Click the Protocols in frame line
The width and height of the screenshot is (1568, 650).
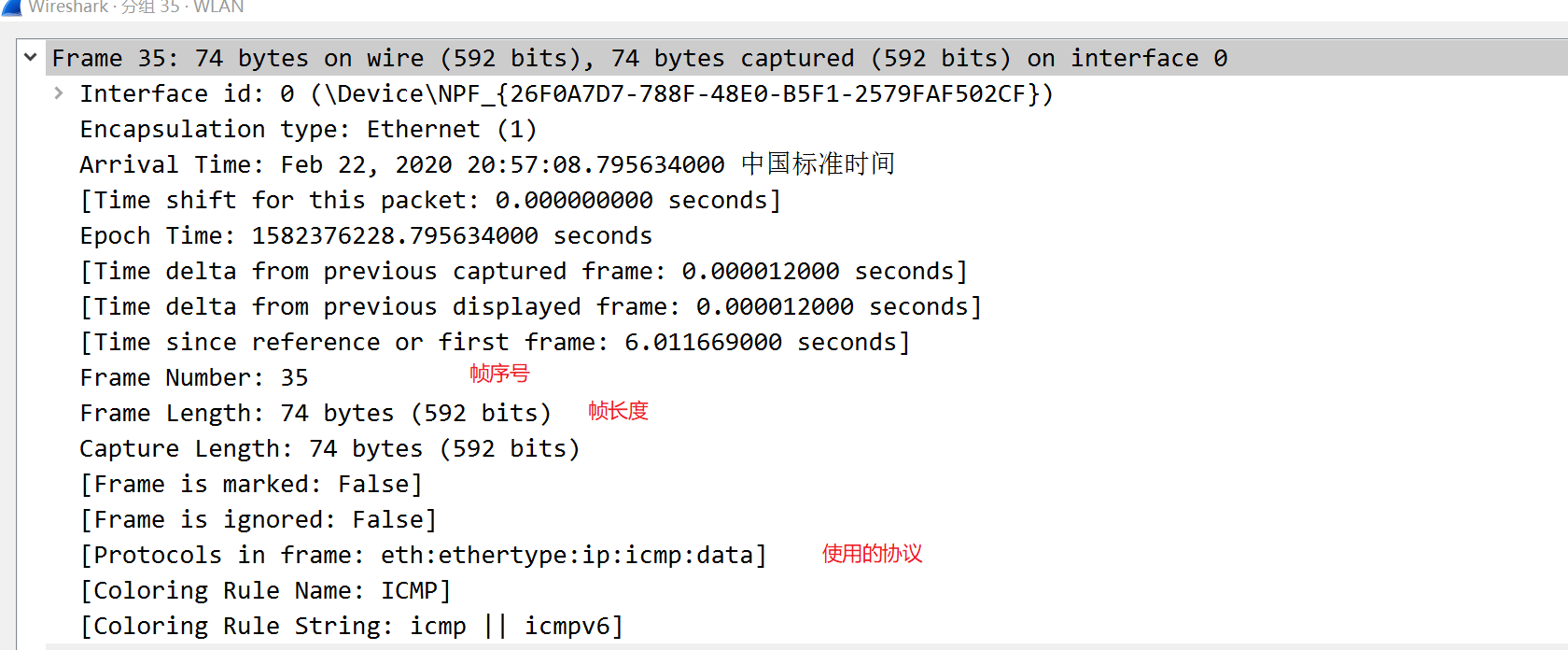[420, 554]
